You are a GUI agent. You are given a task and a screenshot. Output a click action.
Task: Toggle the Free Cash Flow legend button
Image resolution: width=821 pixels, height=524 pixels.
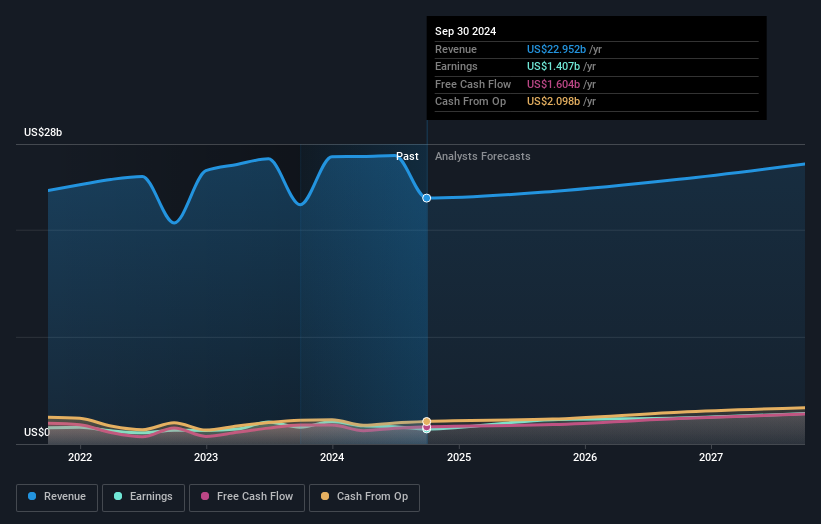click(247, 497)
